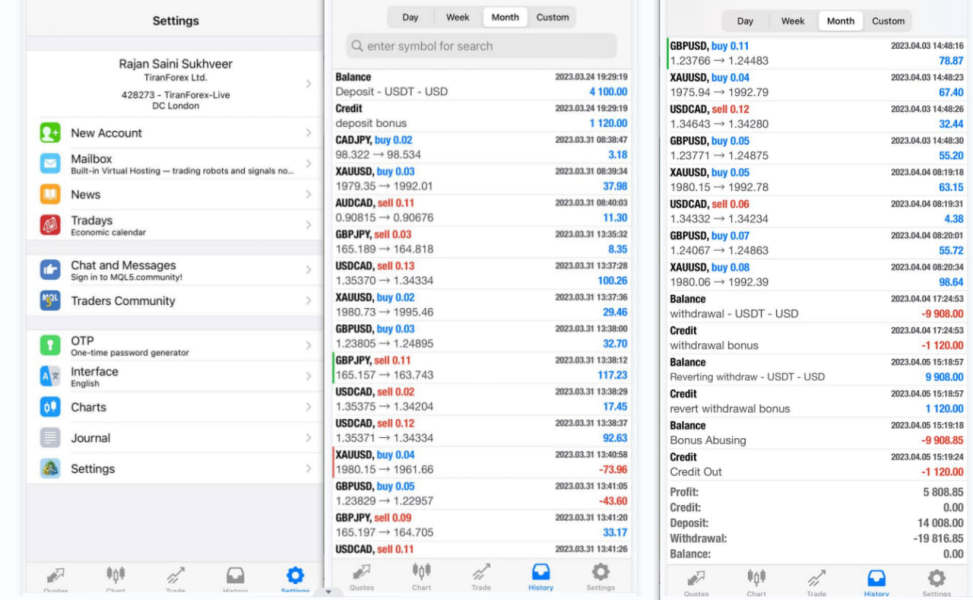Open Quotes in the right screen's bottom bar
This screenshot has width=973, height=600.
point(696,578)
